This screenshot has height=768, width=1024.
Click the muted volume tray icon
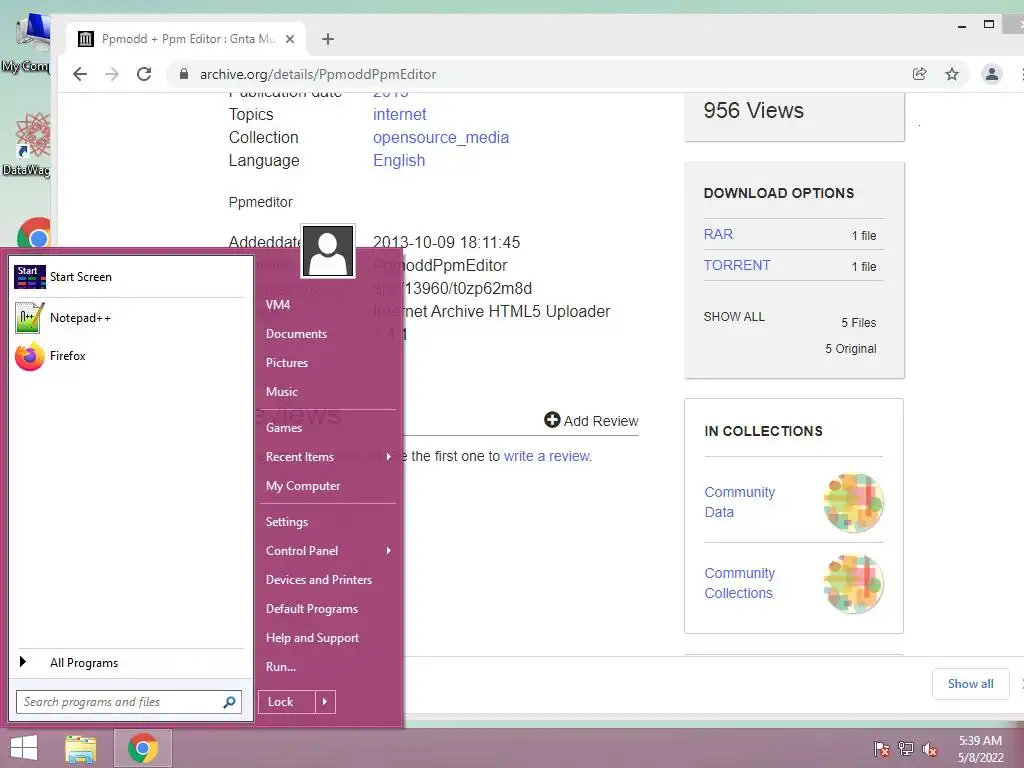pos(930,749)
